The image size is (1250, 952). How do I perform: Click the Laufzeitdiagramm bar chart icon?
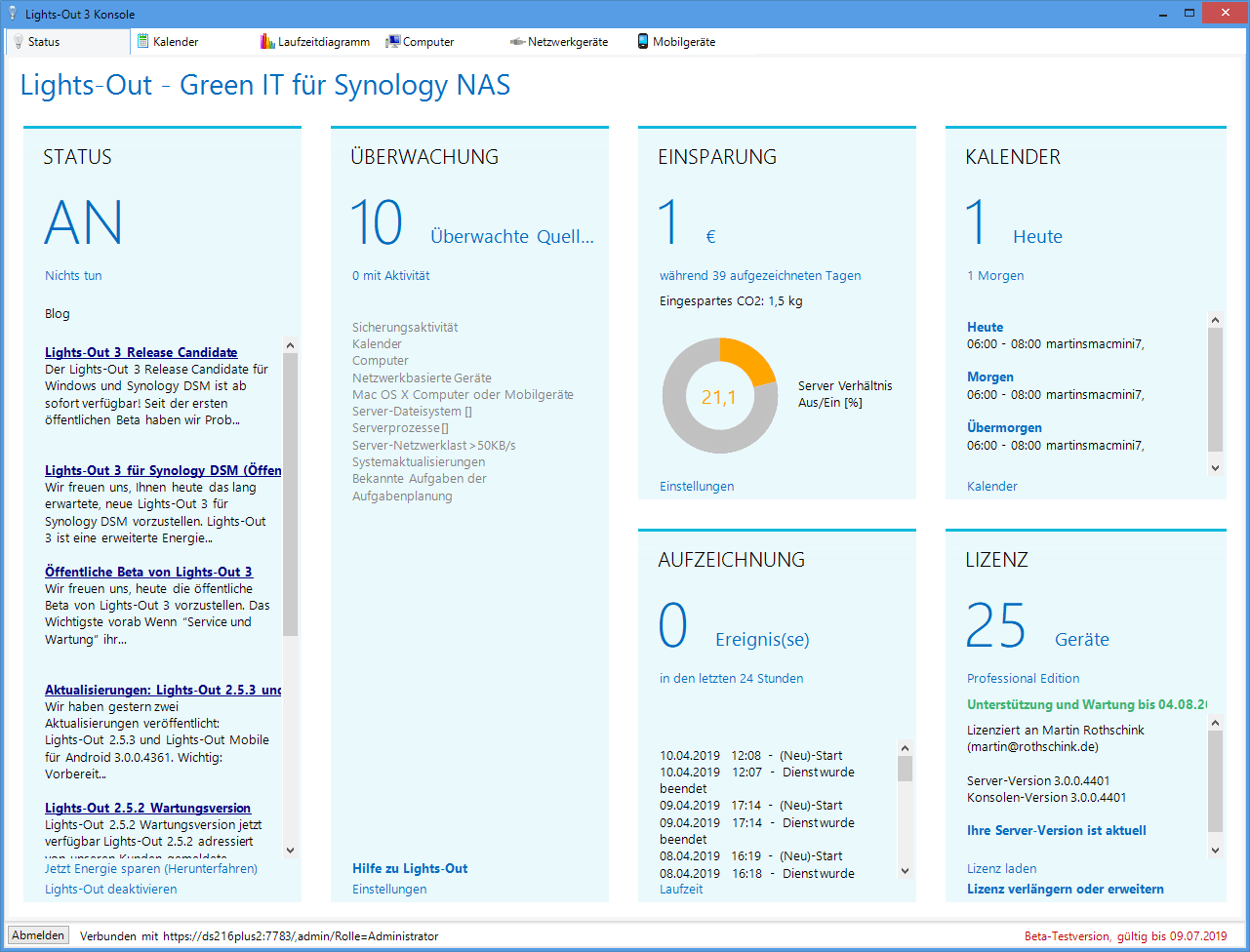(x=268, y=42)
